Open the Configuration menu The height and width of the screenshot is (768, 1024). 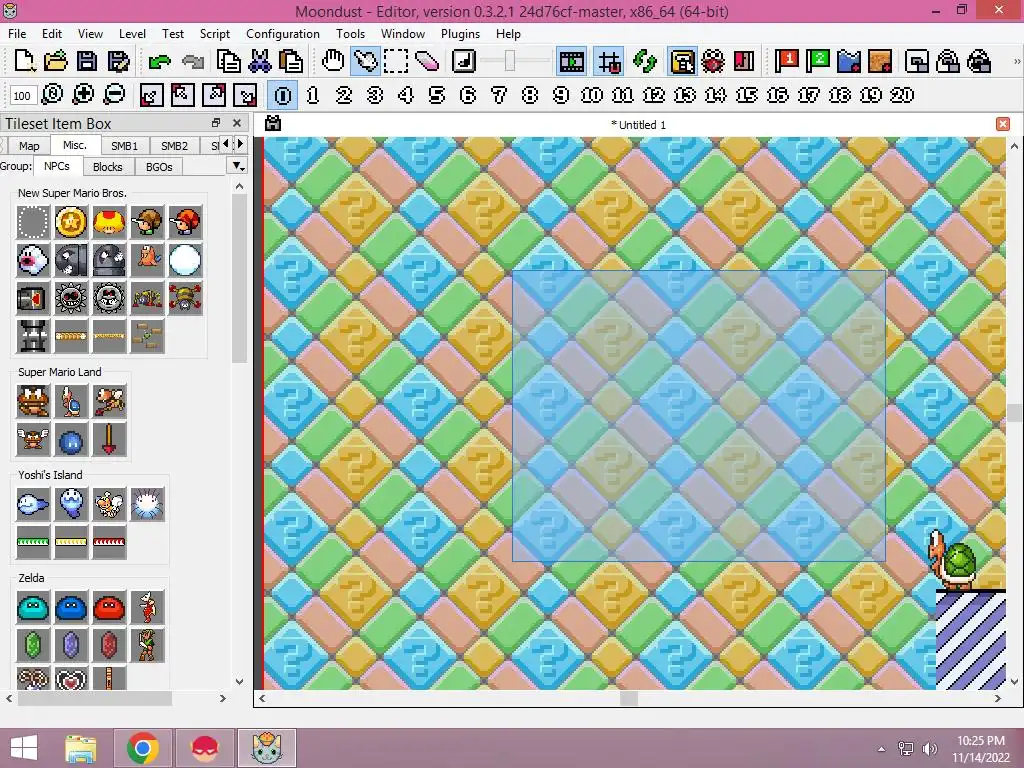pyautogui.click(x=283, y=34)
